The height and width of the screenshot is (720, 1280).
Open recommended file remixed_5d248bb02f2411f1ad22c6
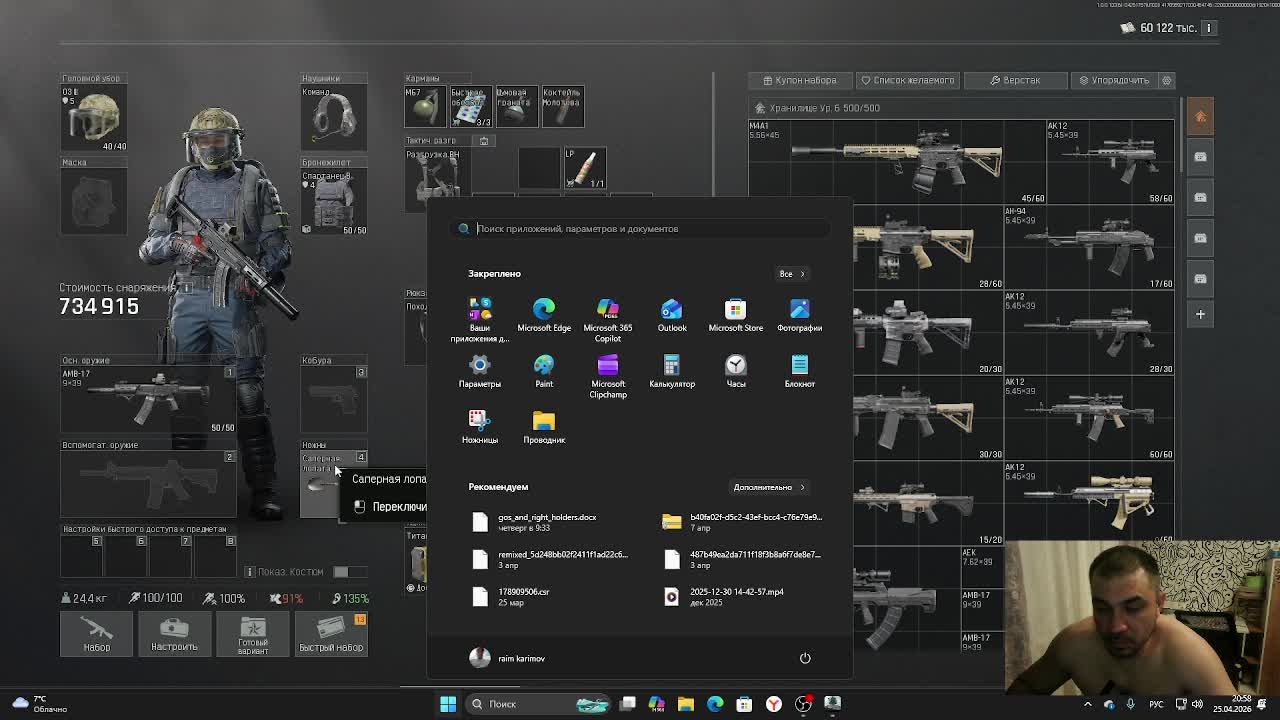(x=550, y=559)
